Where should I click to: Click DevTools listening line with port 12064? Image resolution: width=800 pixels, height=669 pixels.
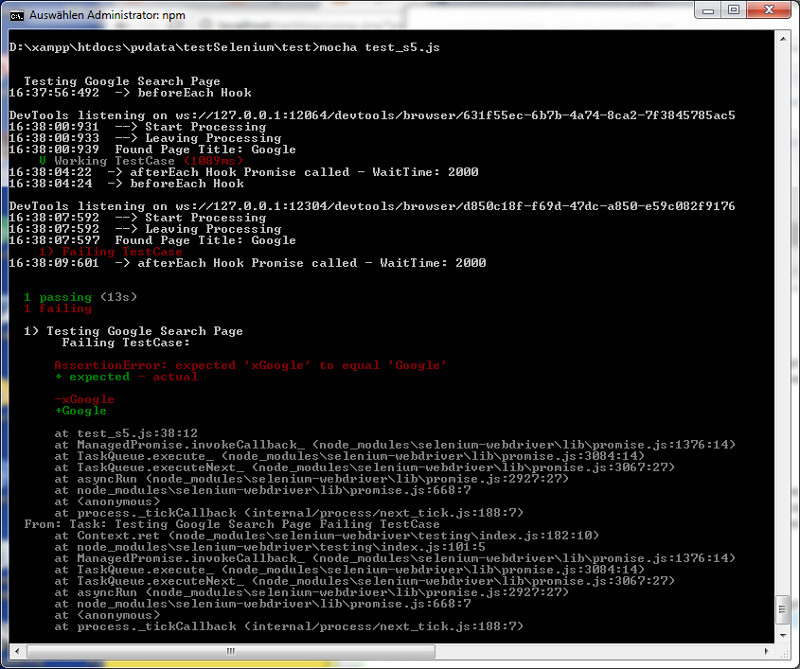tap(372, 115)
